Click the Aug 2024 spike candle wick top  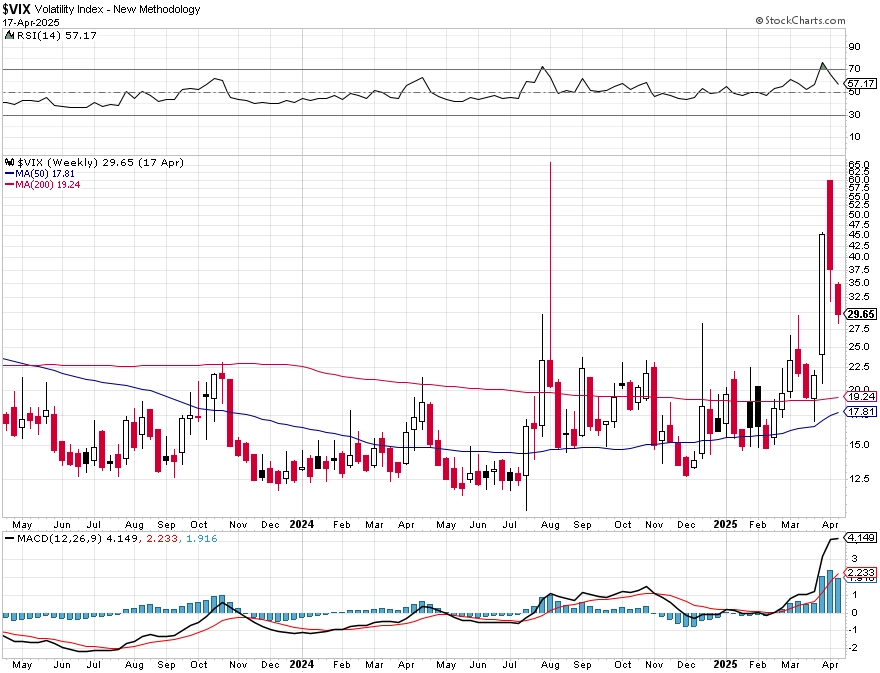click(551, 163)
